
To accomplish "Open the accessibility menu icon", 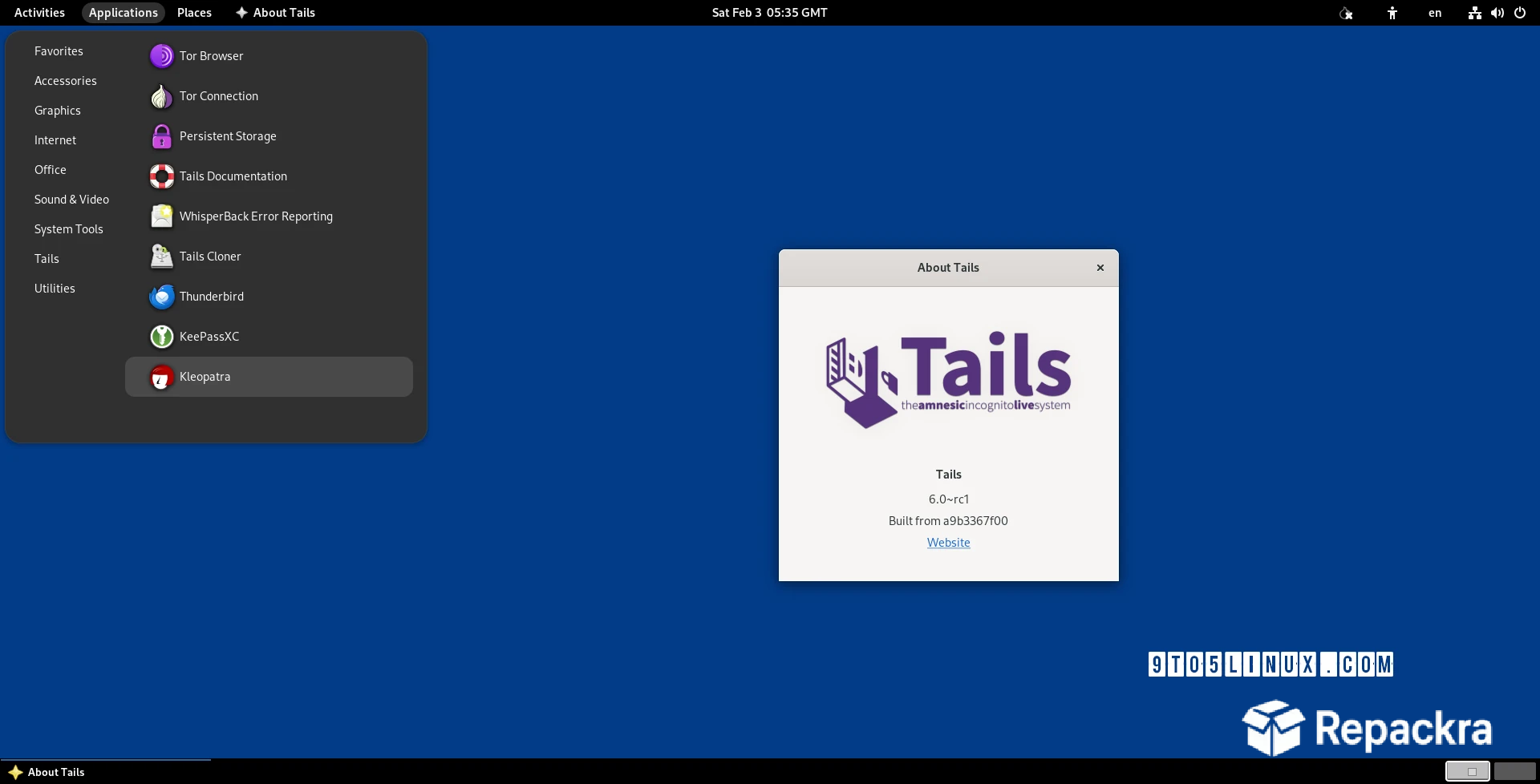I will 1392,13.
